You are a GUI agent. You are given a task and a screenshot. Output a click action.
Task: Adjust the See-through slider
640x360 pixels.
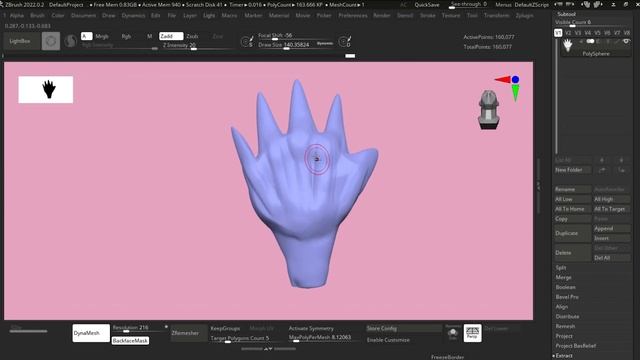[468, 5]
